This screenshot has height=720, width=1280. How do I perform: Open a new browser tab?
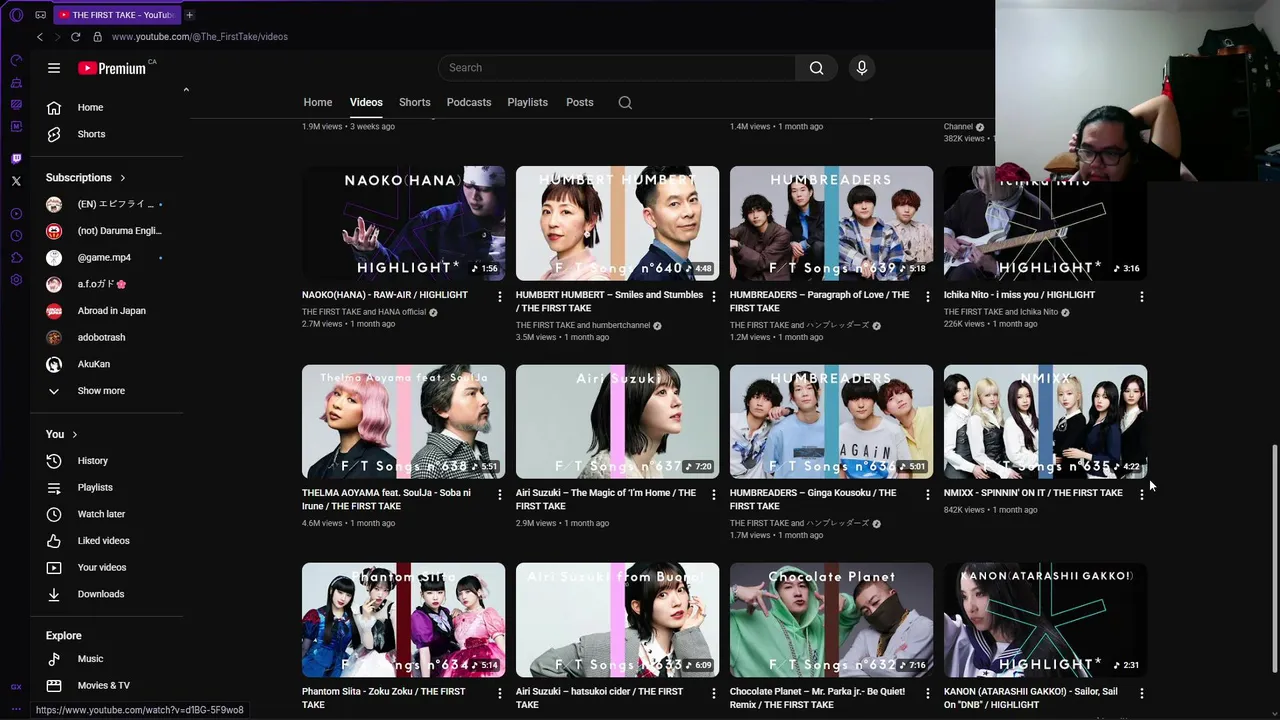click(x=189, y=15)
